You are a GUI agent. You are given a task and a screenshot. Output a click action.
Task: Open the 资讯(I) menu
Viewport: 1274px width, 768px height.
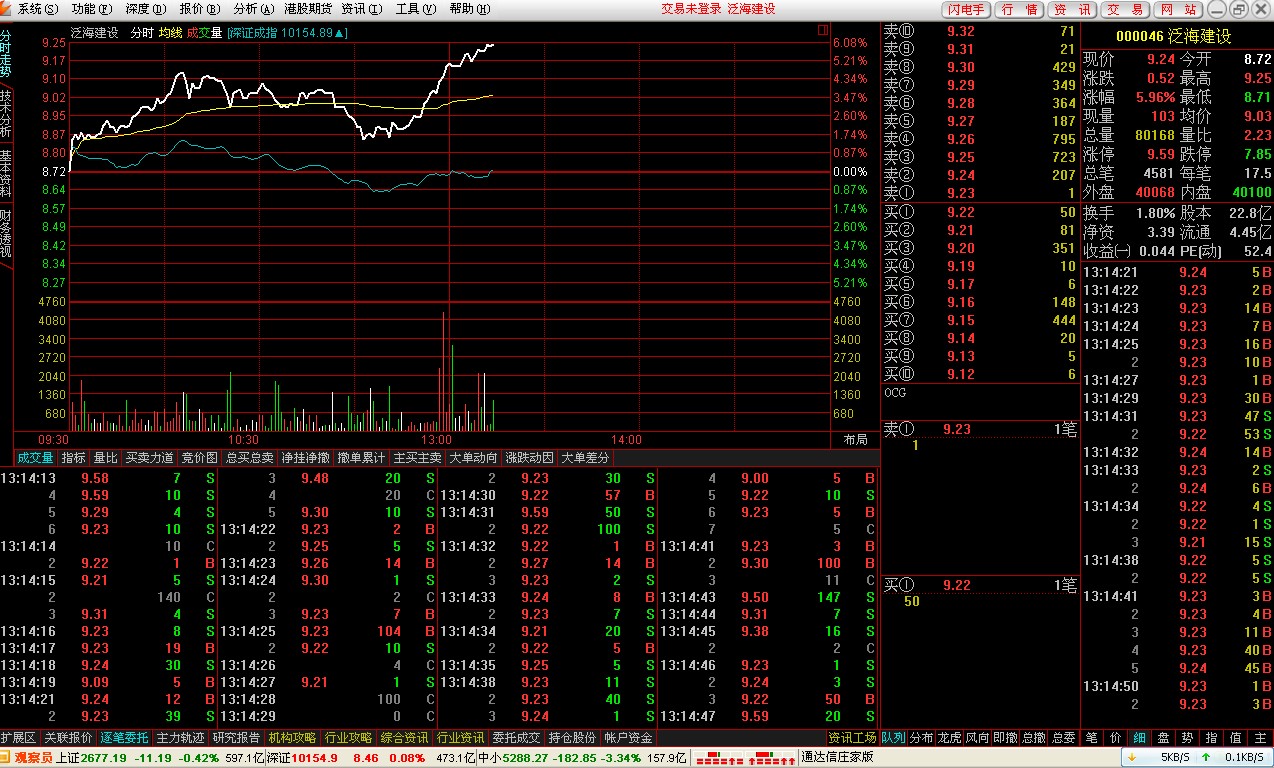point(361,9)
